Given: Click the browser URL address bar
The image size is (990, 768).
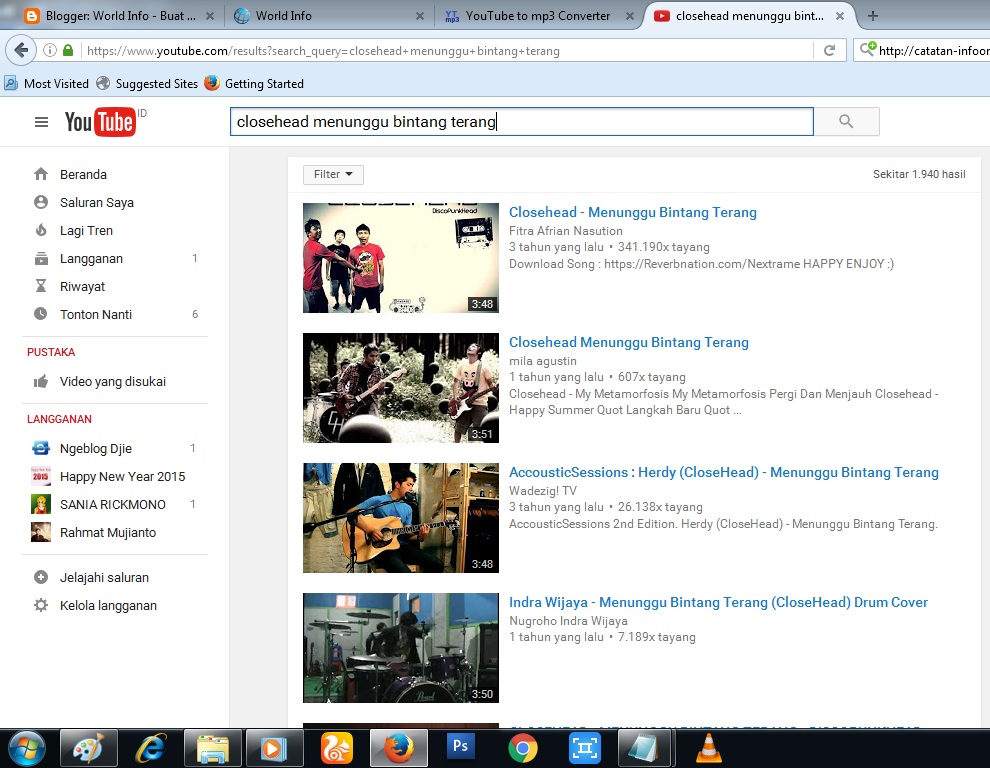Looking at the screenshot, I should [x=448, y=51].
